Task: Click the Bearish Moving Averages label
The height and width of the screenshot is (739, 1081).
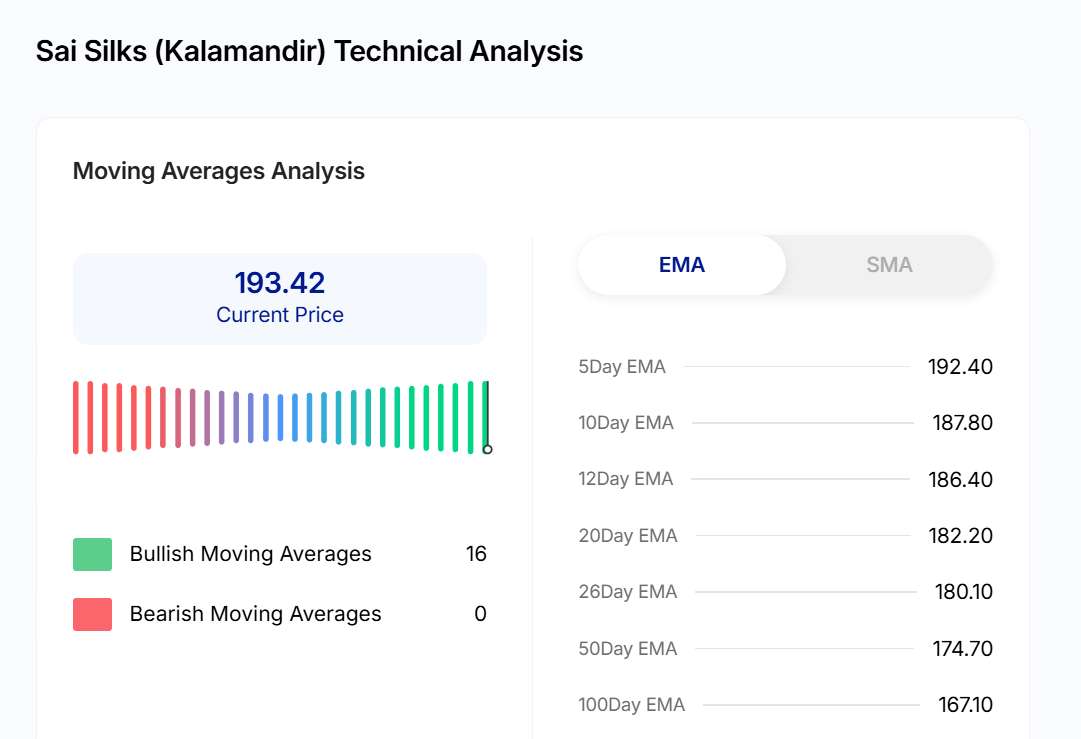Action: [x=255, y=614]
